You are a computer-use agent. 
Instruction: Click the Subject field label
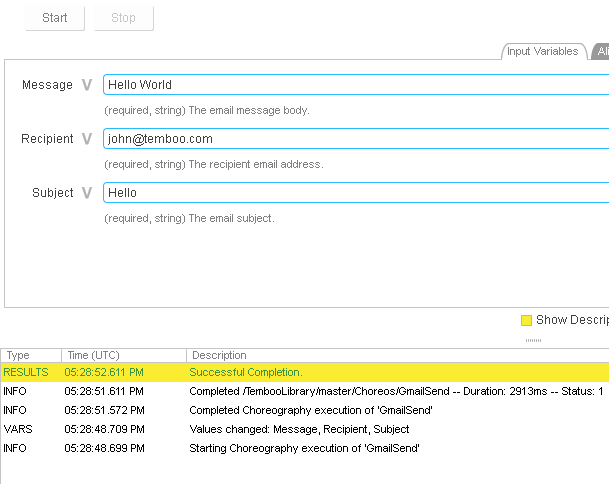click(52, 193)
